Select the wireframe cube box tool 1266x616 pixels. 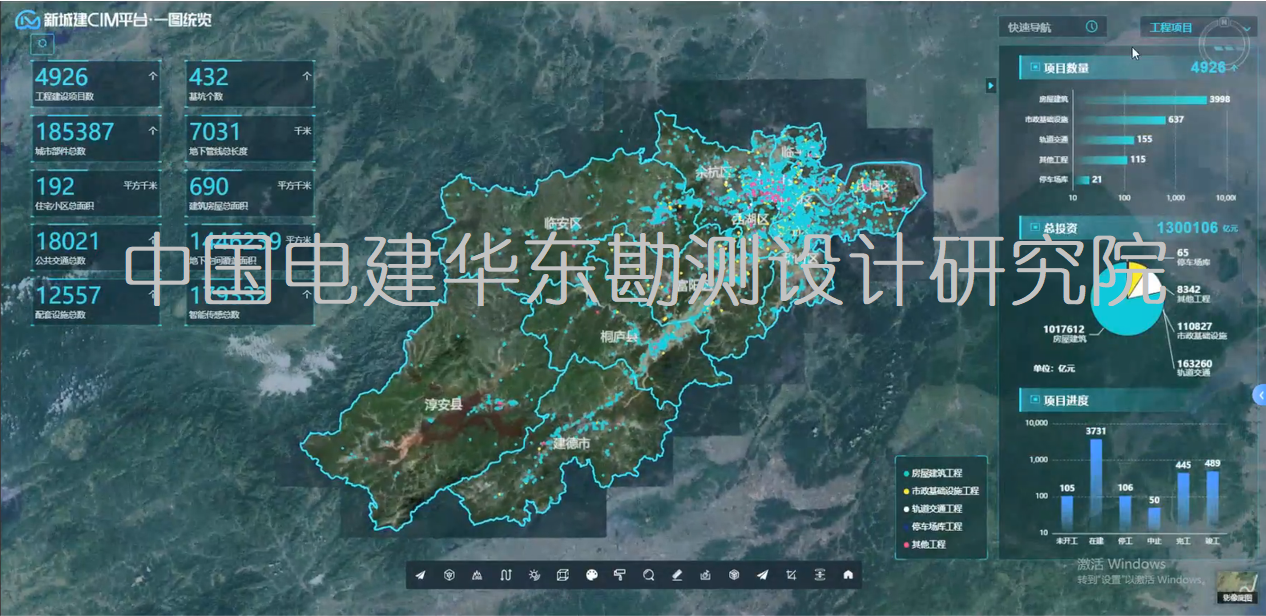pos(562,575)
